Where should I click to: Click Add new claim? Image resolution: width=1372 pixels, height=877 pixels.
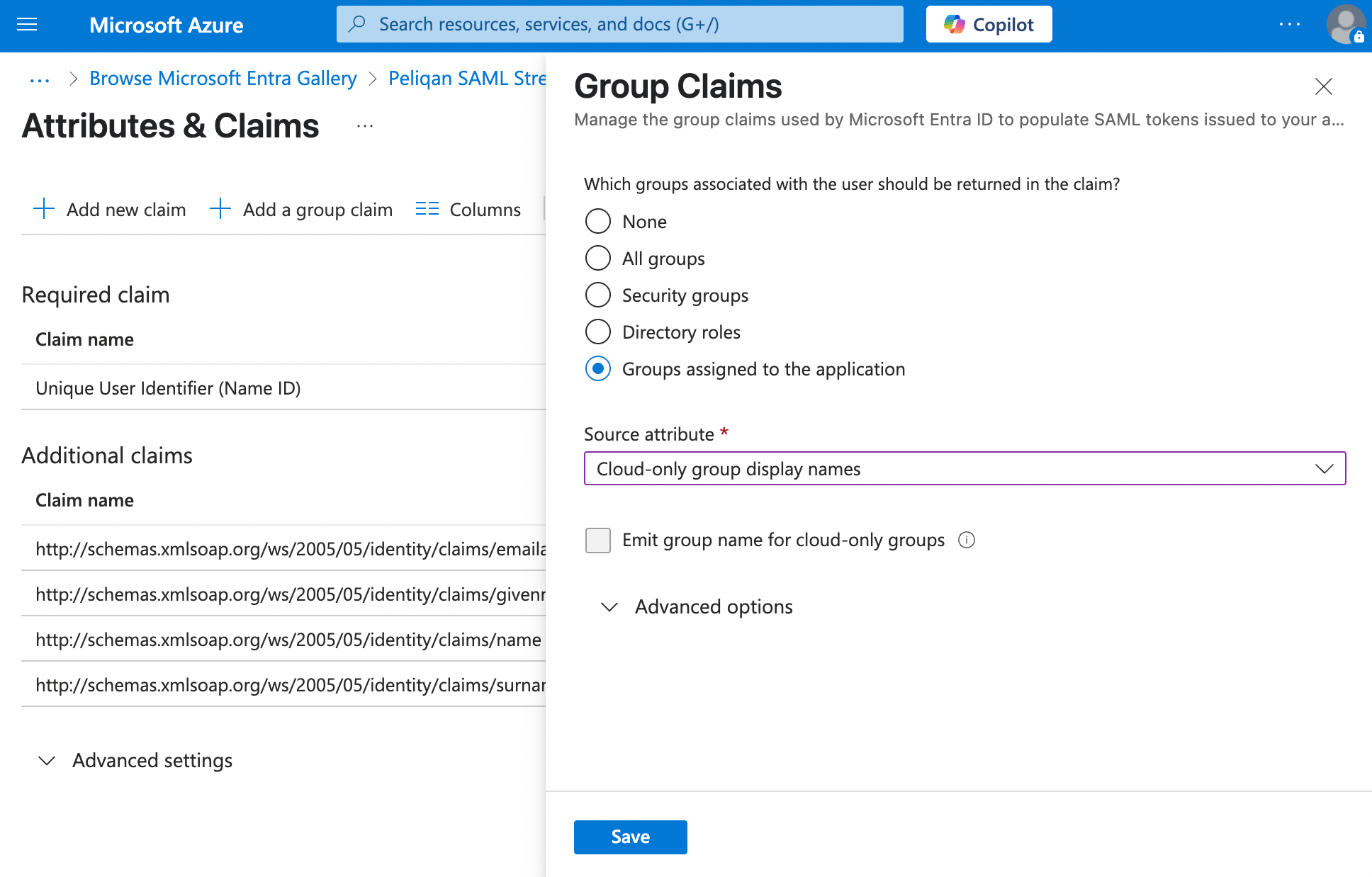[x=110, y=209]
